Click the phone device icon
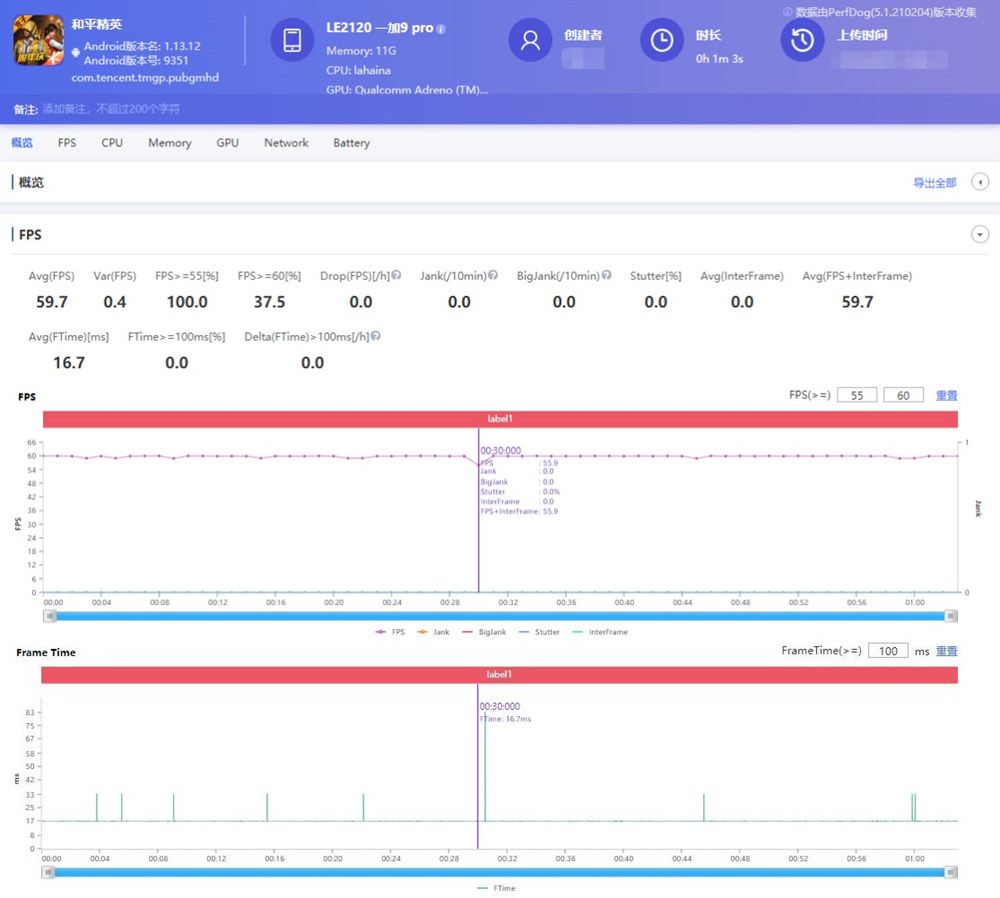 (x=292, y=40)
